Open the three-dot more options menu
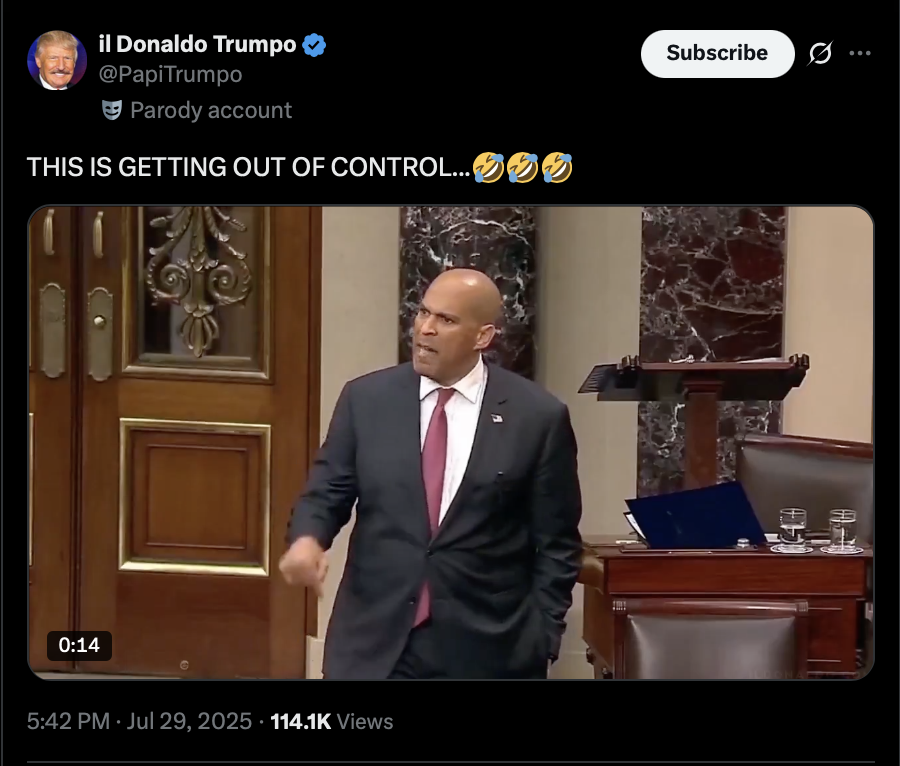Screen dimensions: 900x766 (860, 53)
